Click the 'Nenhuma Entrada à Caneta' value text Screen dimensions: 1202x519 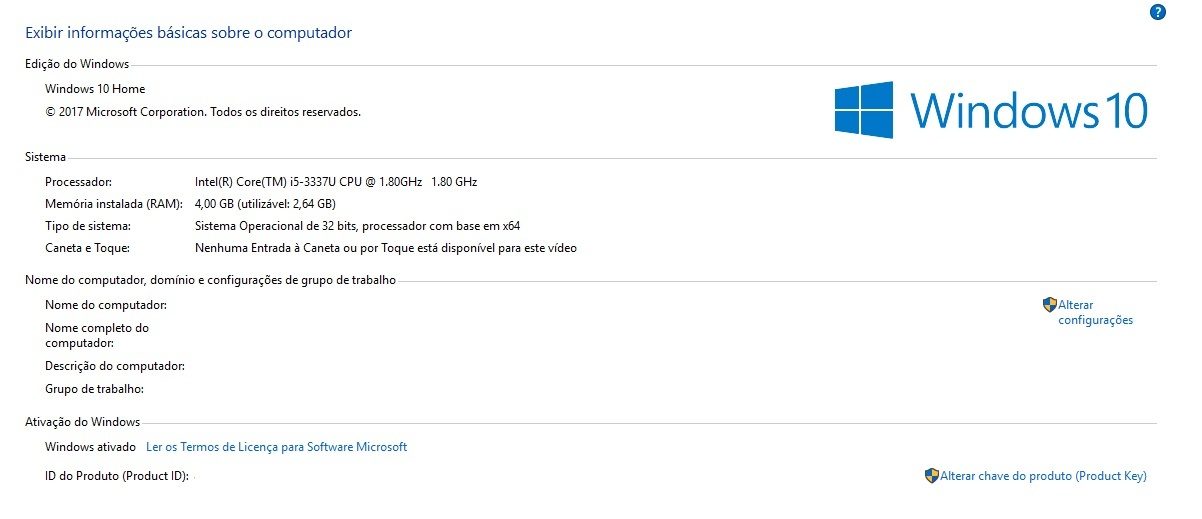point(386,248)
